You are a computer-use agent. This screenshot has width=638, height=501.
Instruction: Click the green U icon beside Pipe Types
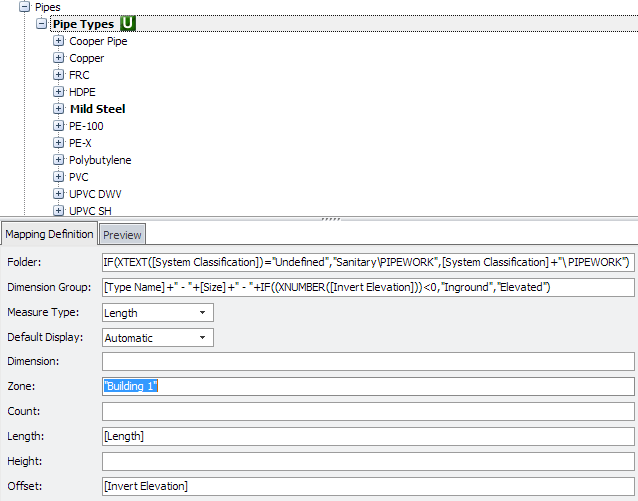tap(128, 23)
